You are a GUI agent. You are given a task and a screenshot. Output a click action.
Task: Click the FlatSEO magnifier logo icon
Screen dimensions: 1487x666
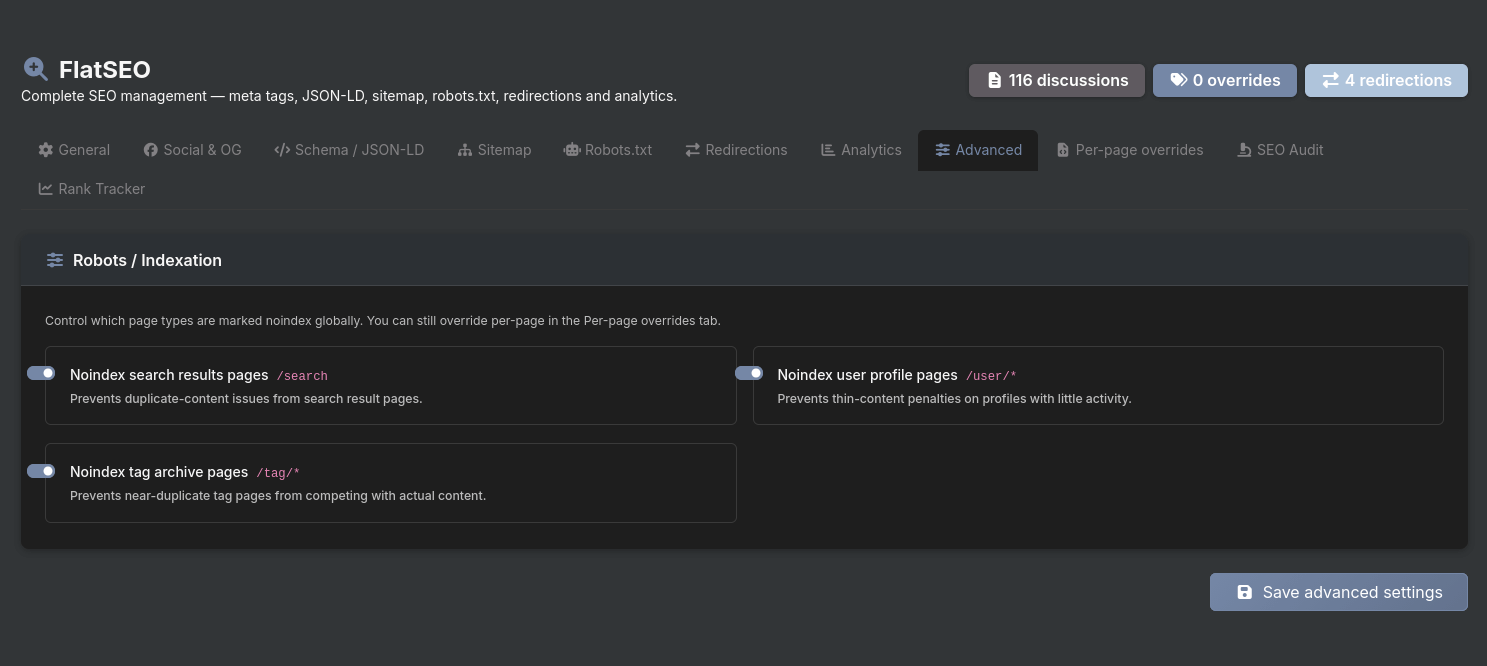pos(36,69)
